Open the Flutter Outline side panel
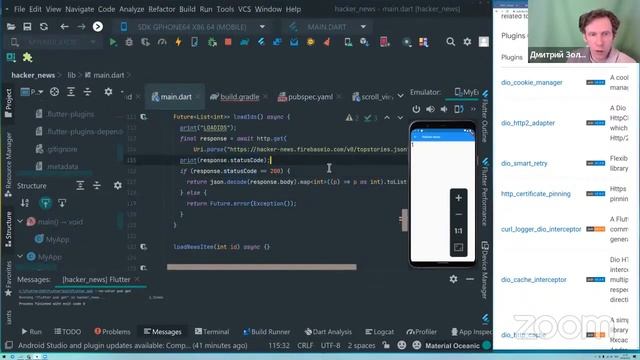Screen dimensions: 640x360 pos(485,116)
